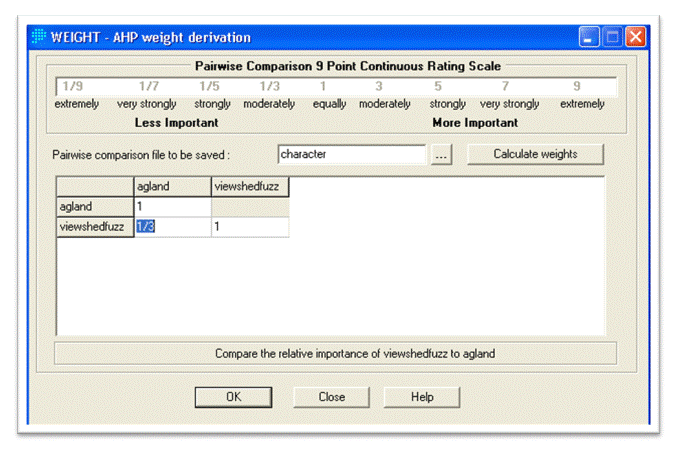This screenshot has width=678, height=454.
Task: Close the window using the red X
Action: click(635, 38)
